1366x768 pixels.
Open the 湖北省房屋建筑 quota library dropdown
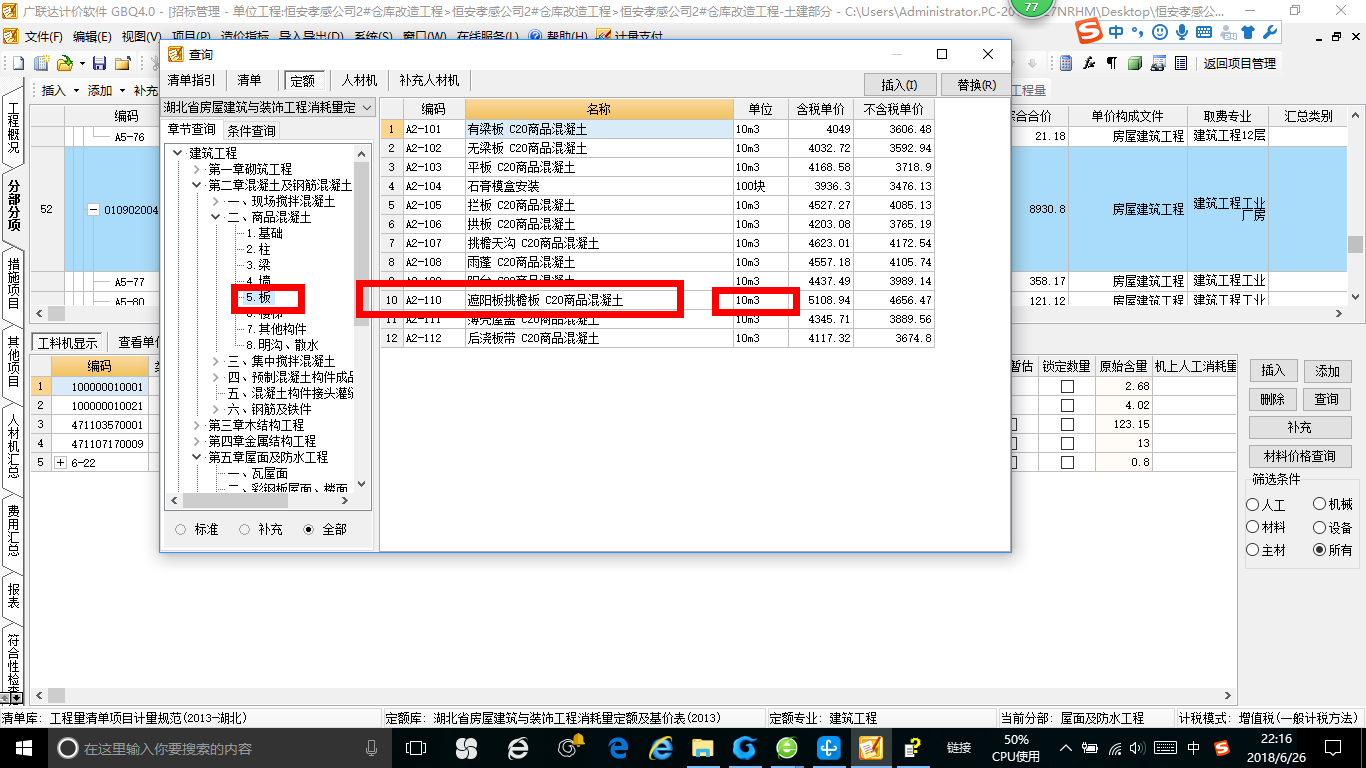click(x=367, y=107)
